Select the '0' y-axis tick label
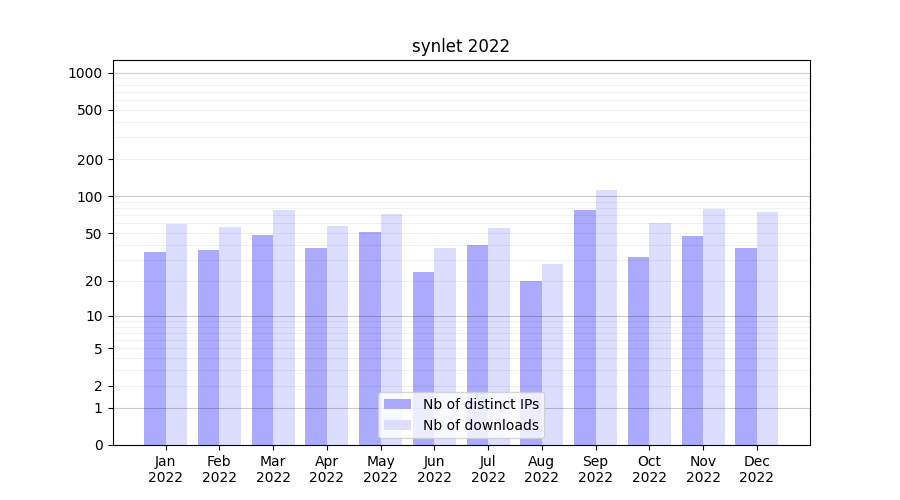 click(98, 445)
